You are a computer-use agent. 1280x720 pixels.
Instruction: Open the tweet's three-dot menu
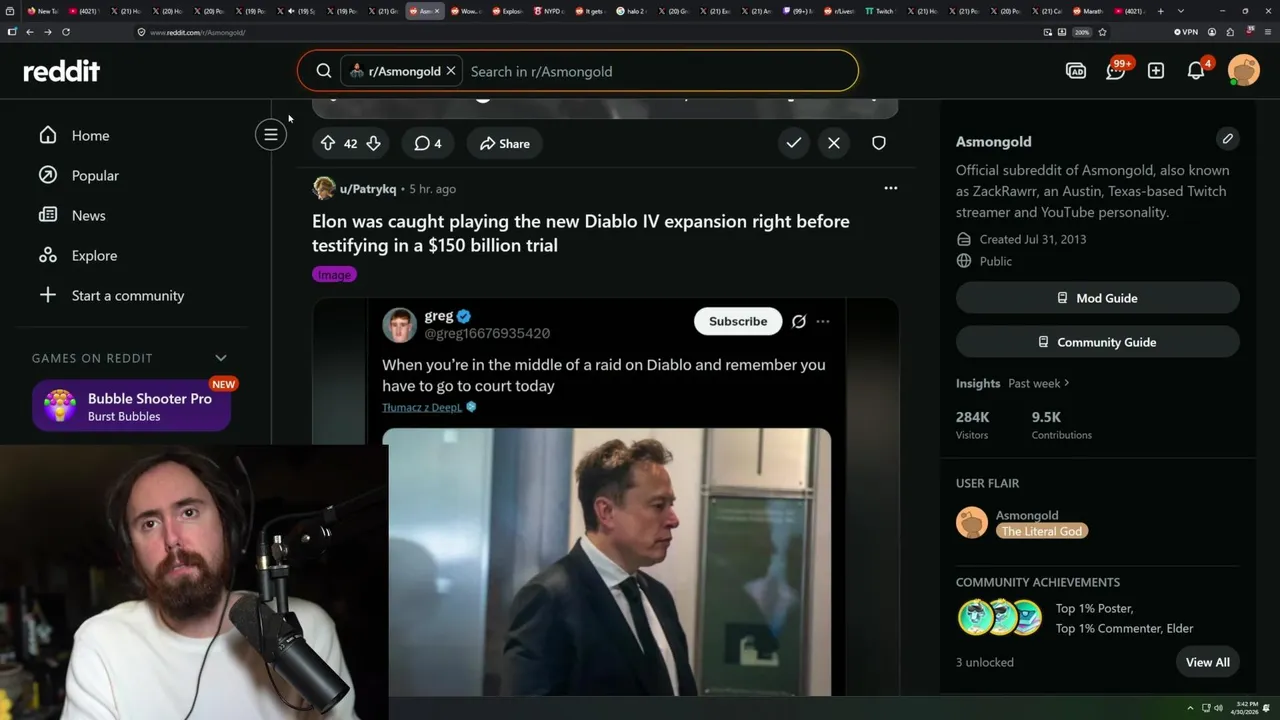click(823, 321)
